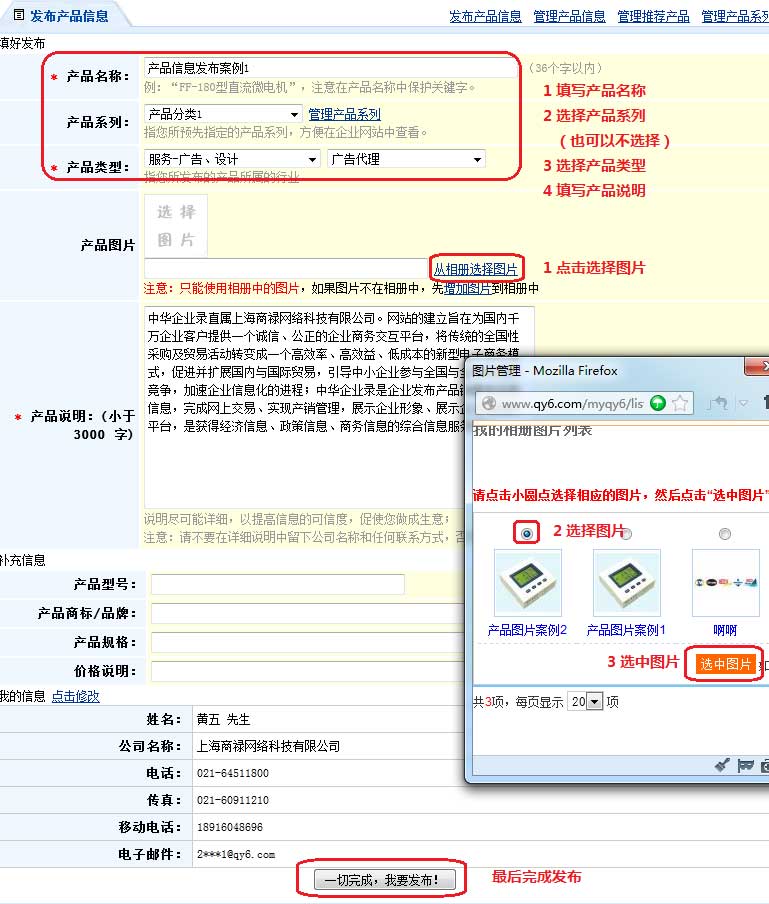Select radio button above 产品图片案例1
Viewport: 769px width, 904px height.
pyautogui.click(x=627, y=534)
